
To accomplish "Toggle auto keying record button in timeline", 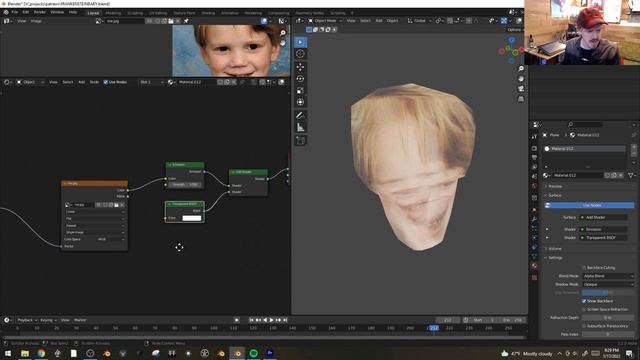I will (236, 320).
